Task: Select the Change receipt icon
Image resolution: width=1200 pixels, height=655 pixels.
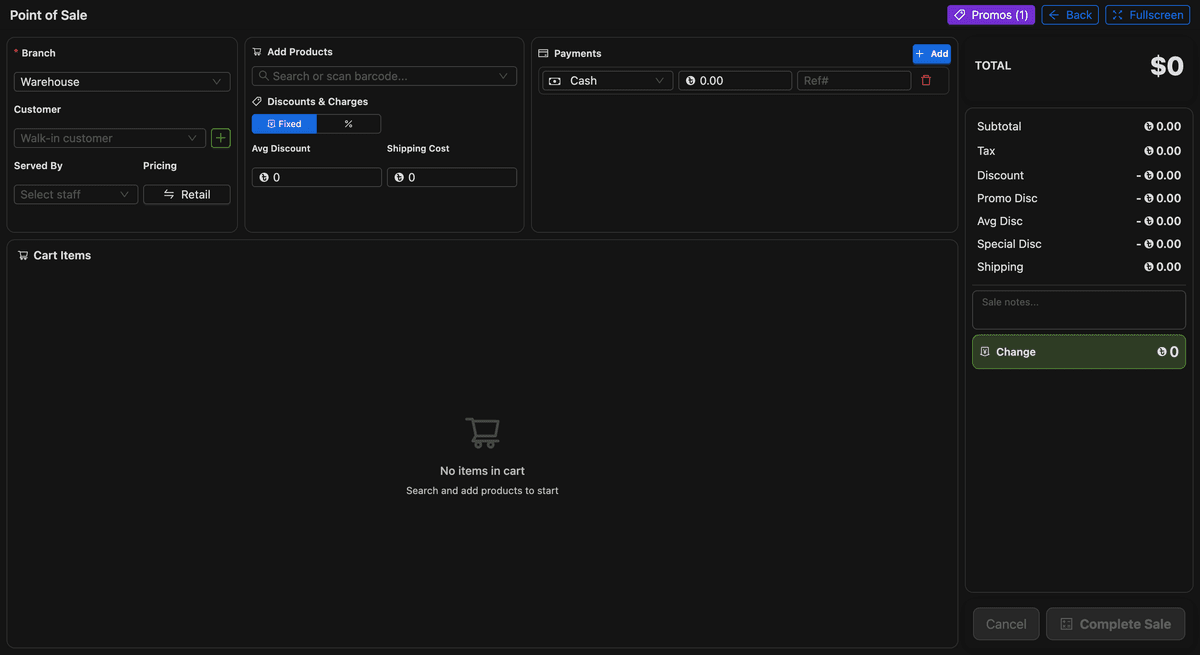Action: [985, 352]
